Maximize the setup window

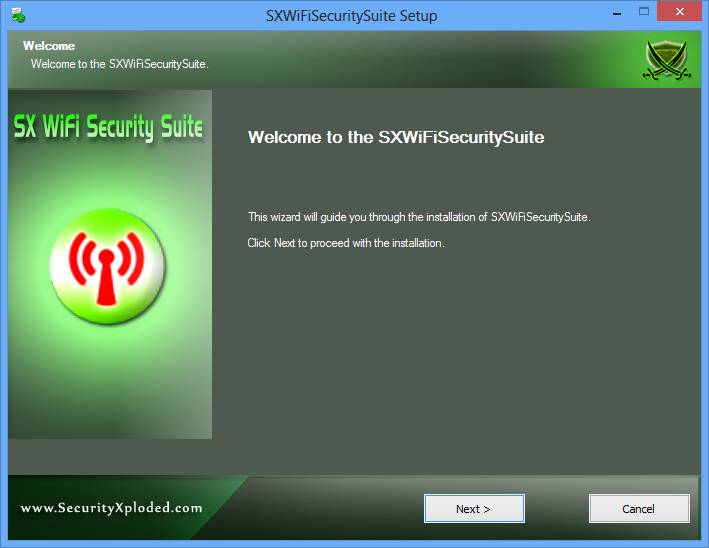coord(644,12)
